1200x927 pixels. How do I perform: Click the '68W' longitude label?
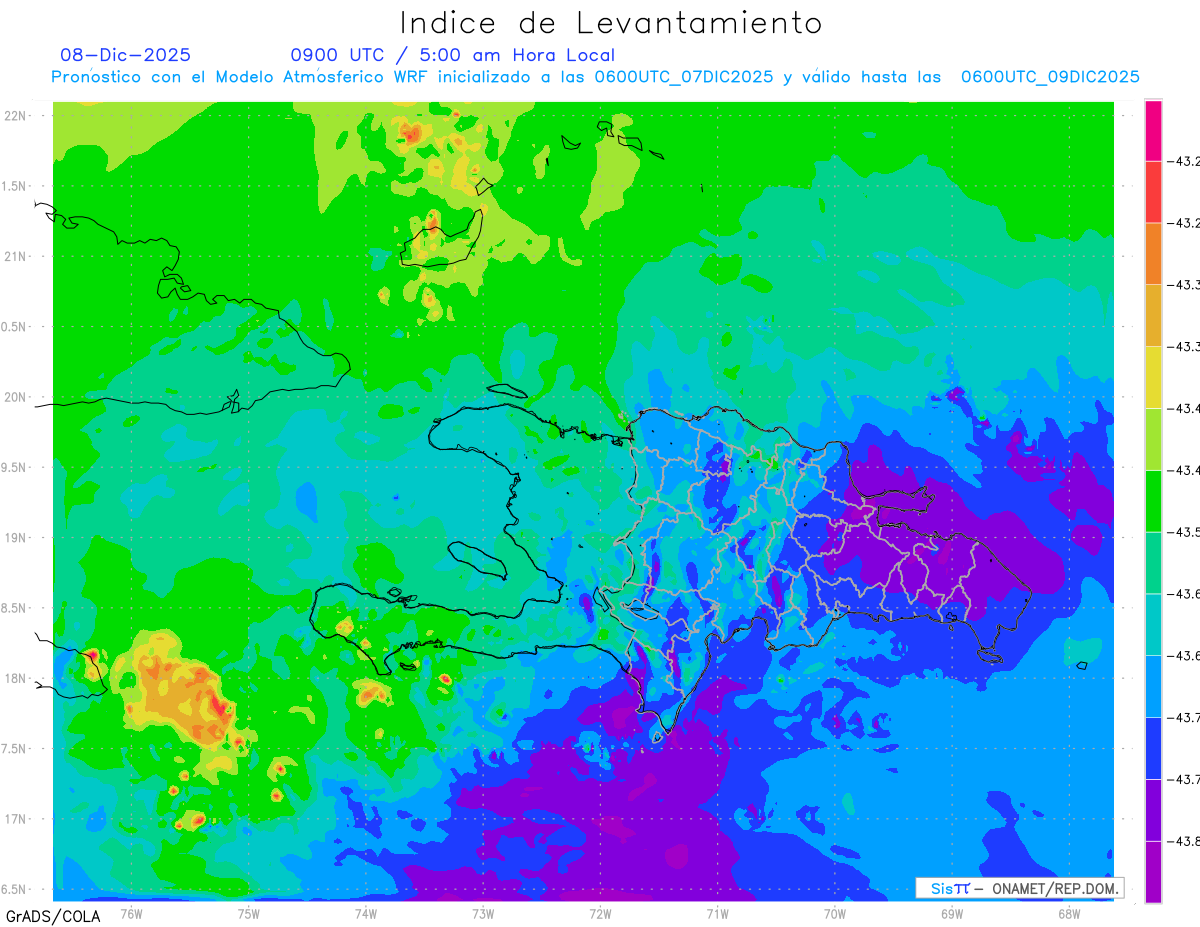[x=1069, y=913]
